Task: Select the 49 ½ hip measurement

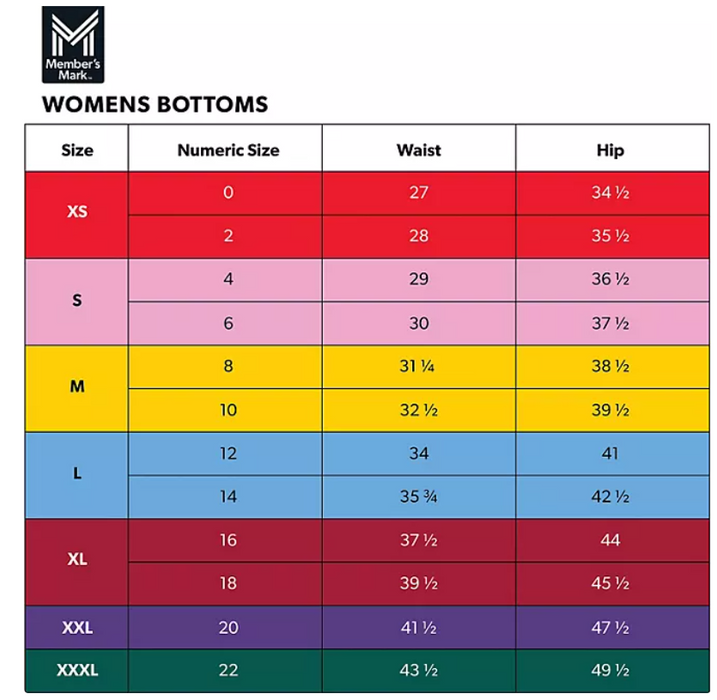Action: [609, 670]
